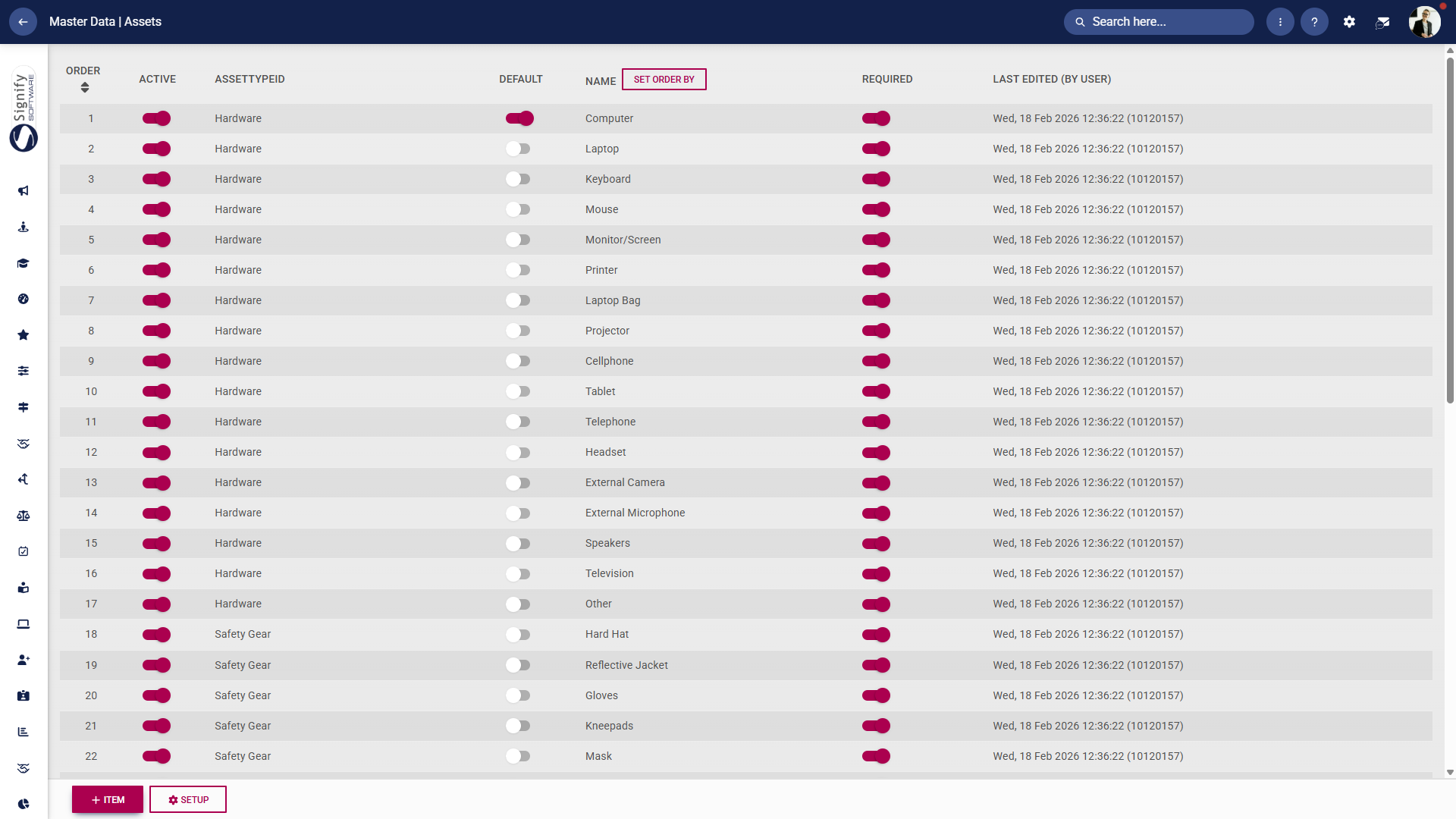Select the graduation cap training icon

(24, 263)
